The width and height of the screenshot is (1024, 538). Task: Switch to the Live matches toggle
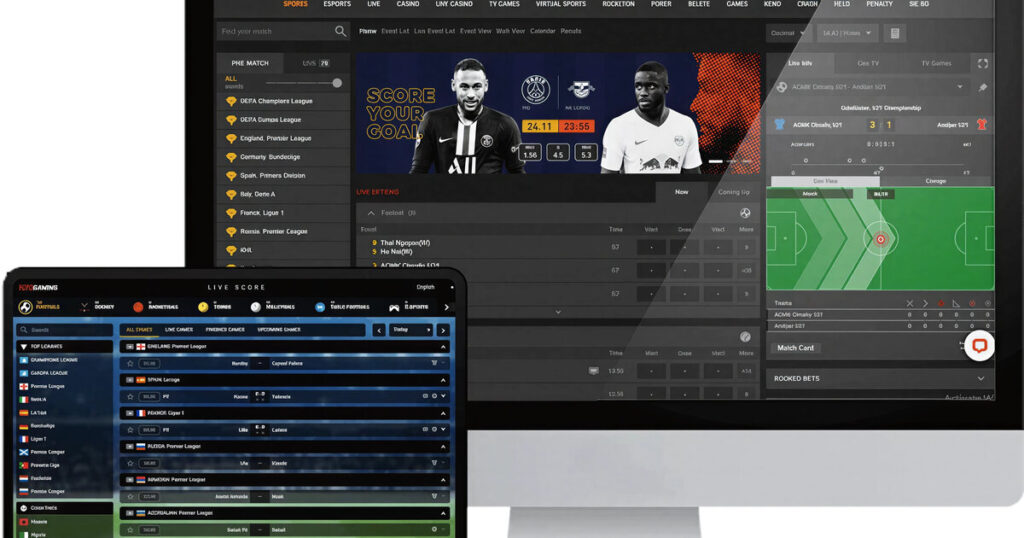[316, 63]
